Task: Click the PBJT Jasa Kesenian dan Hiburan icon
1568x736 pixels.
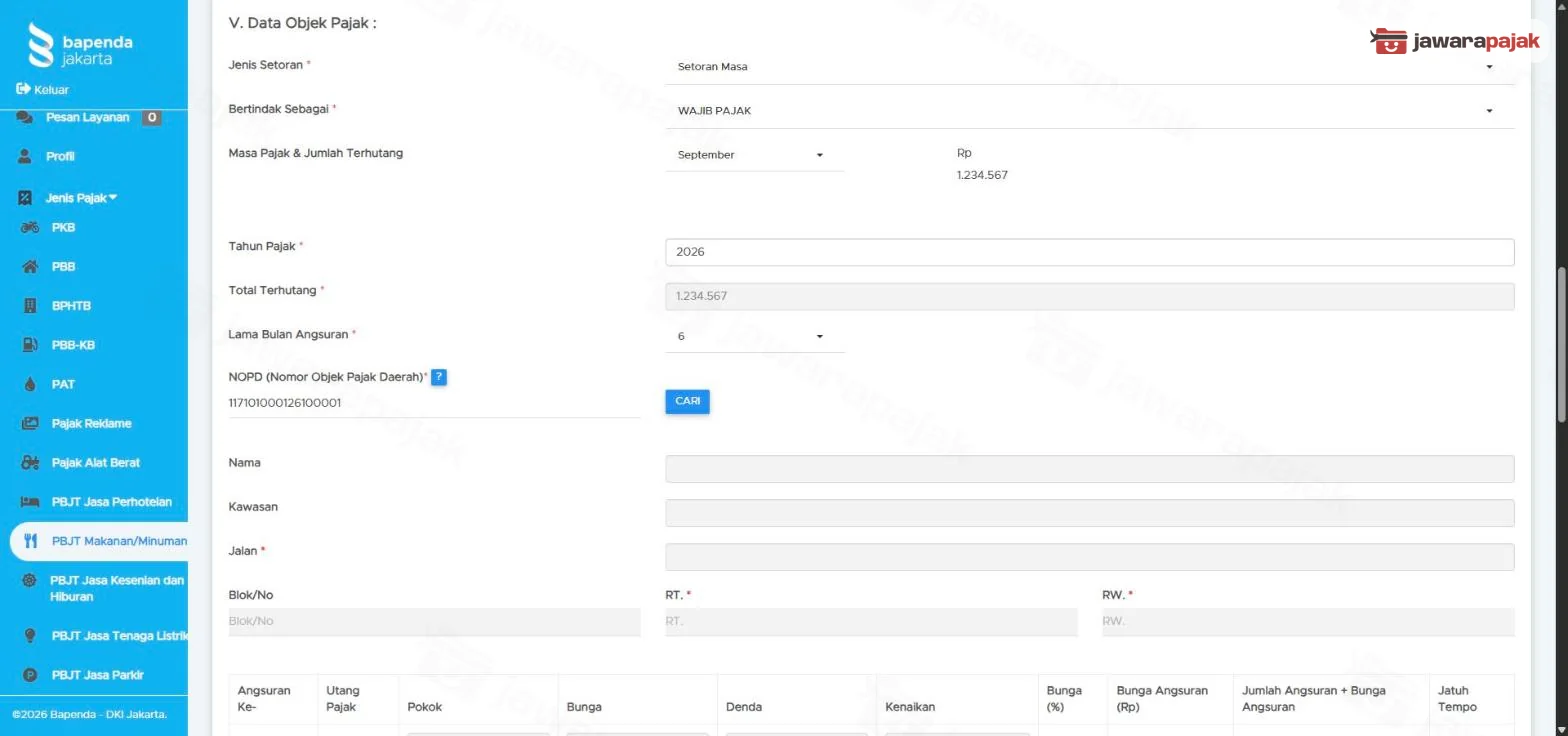Action: tap(29, 580)
